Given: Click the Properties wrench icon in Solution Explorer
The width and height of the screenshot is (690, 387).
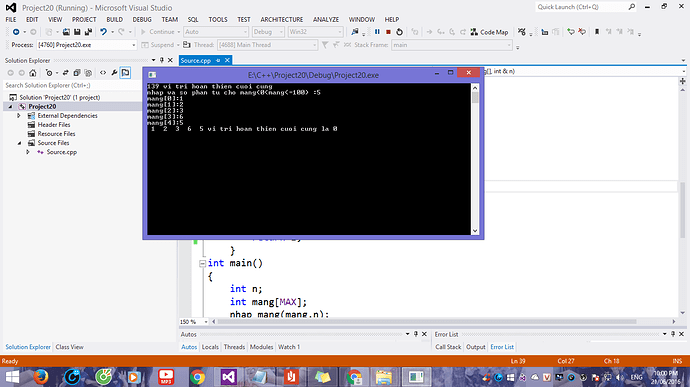Looking at the screenshot, I should click(114, 73).
